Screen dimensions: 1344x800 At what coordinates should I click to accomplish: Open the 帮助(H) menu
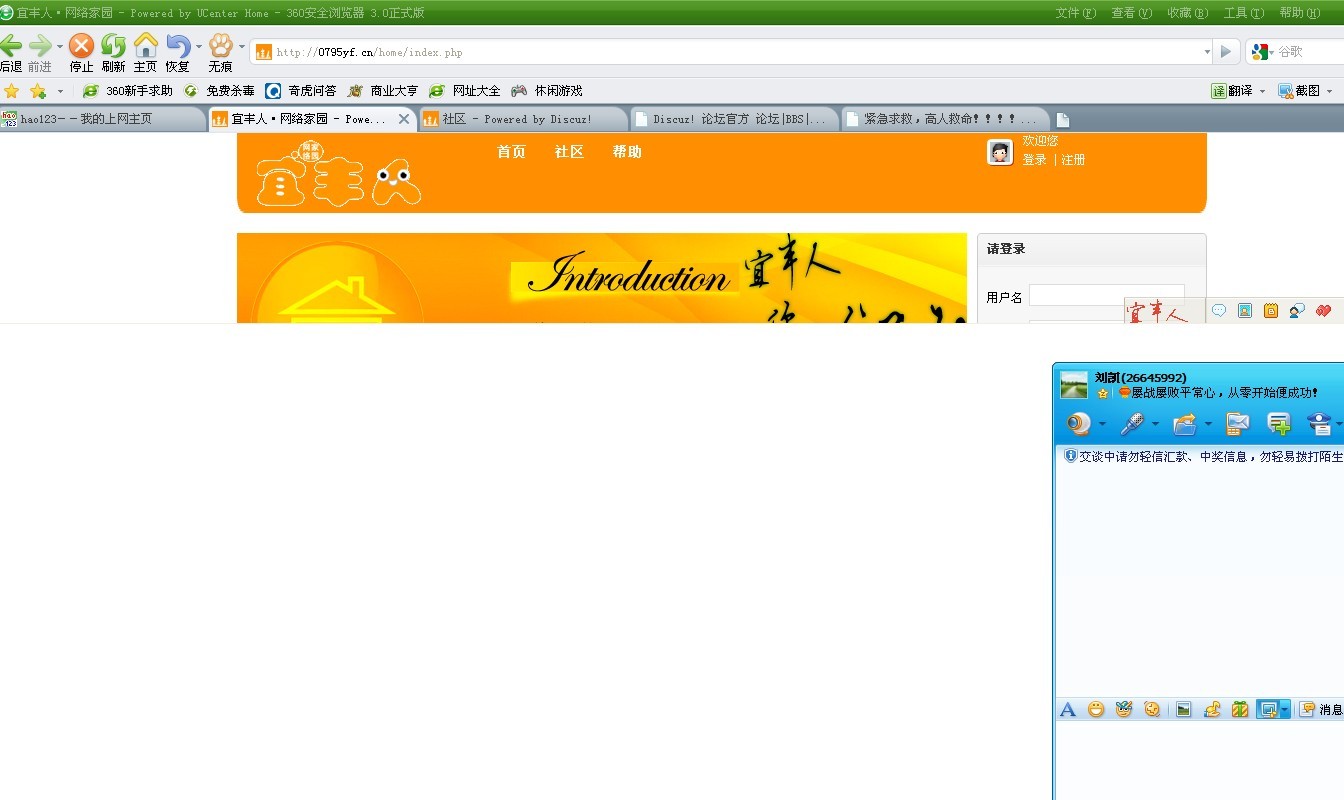pos(1300,13)
